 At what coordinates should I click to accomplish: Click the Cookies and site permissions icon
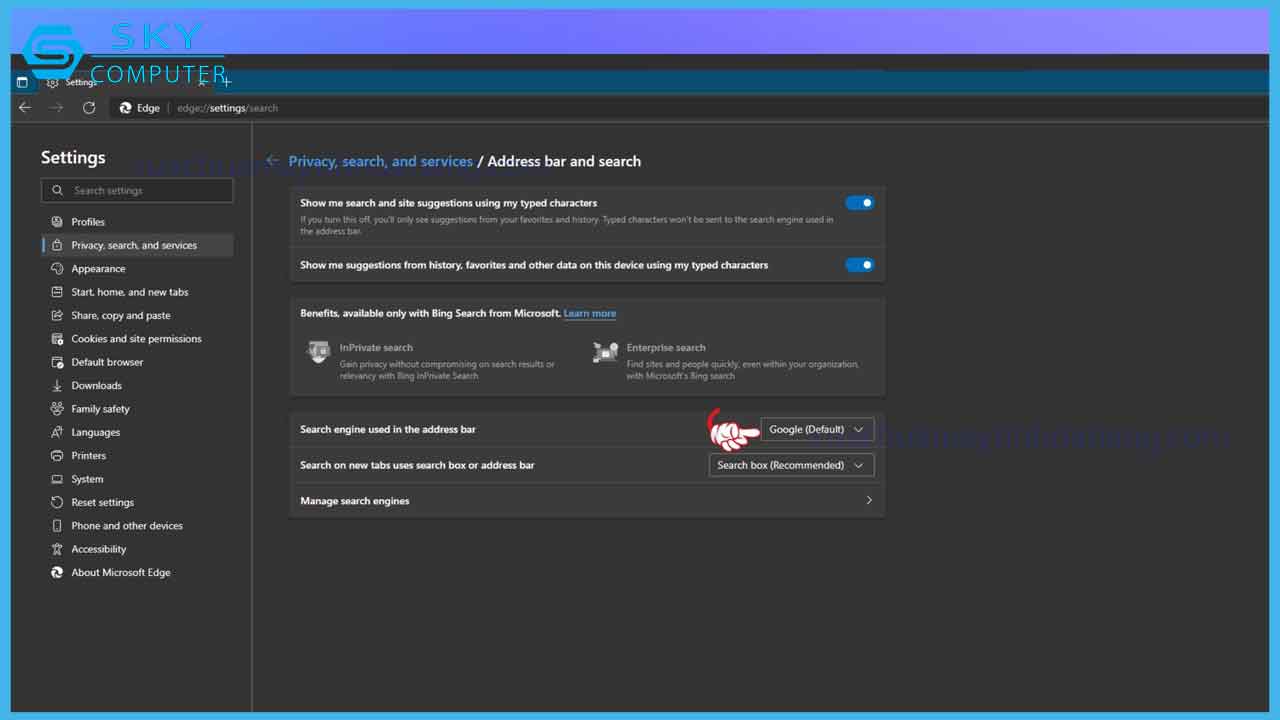(57, 339)
